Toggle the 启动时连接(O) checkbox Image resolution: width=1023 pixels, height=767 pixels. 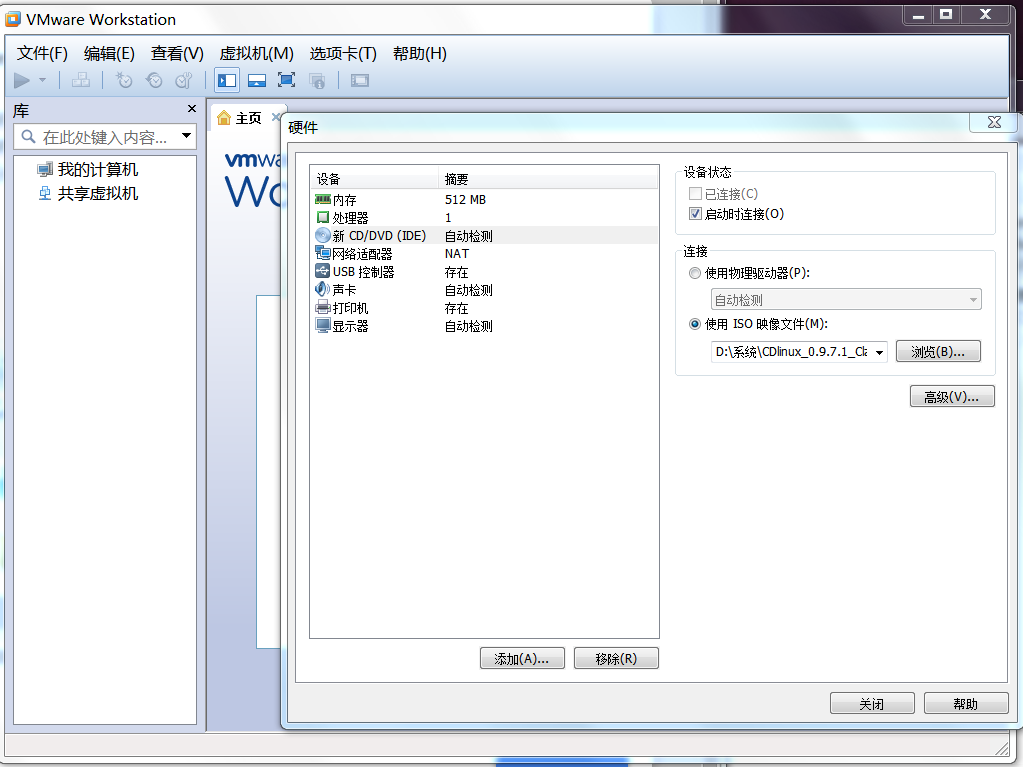click(695, 214)
